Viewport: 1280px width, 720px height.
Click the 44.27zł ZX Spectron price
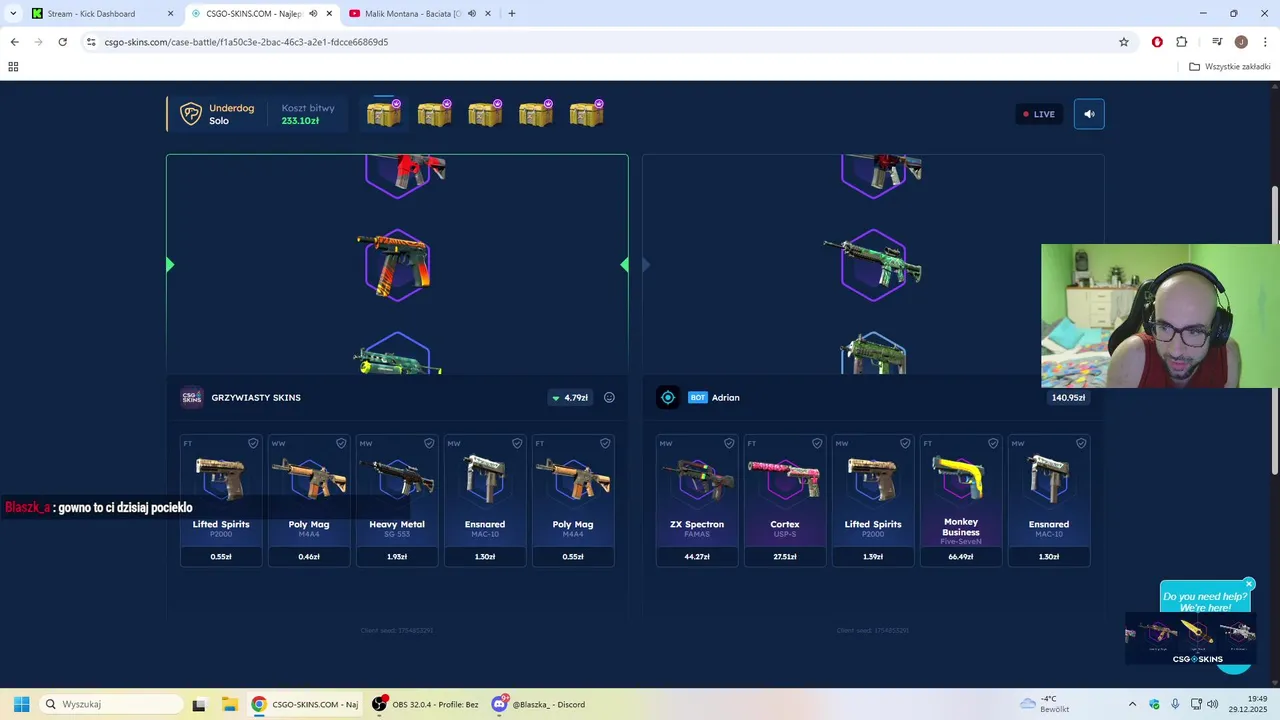697,556
